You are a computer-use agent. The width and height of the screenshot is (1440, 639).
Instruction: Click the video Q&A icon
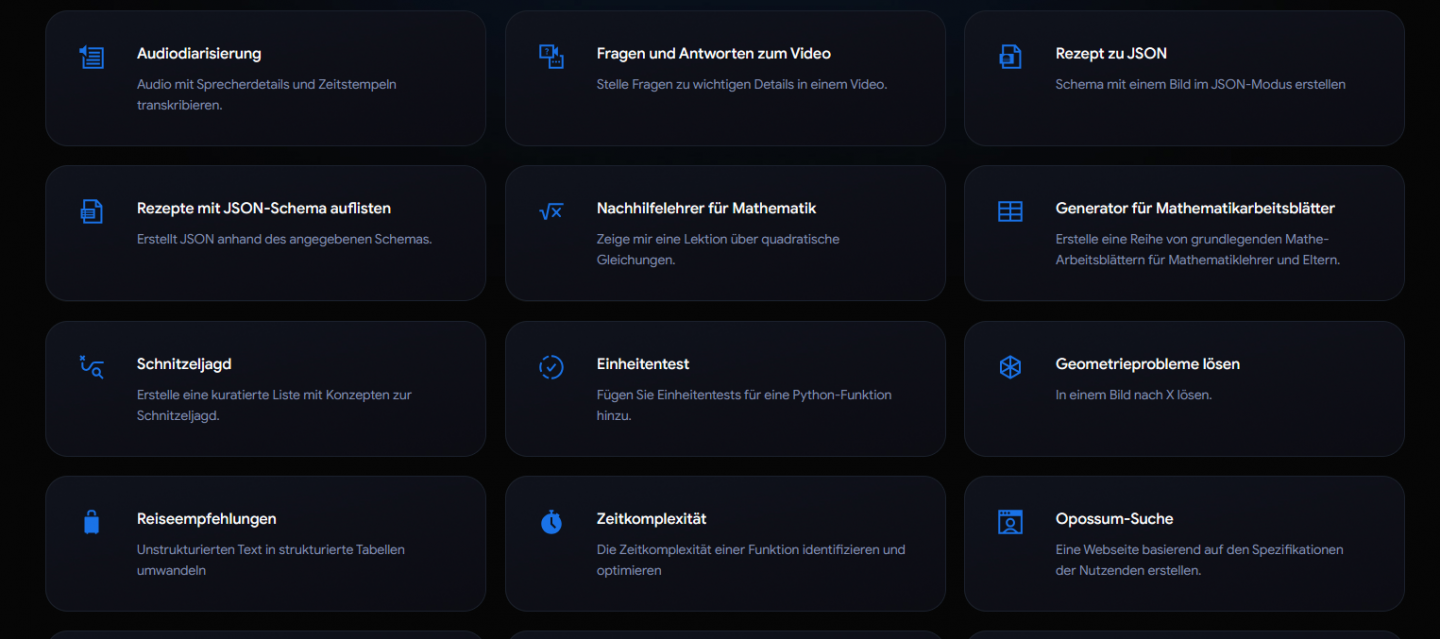[551, 56]
